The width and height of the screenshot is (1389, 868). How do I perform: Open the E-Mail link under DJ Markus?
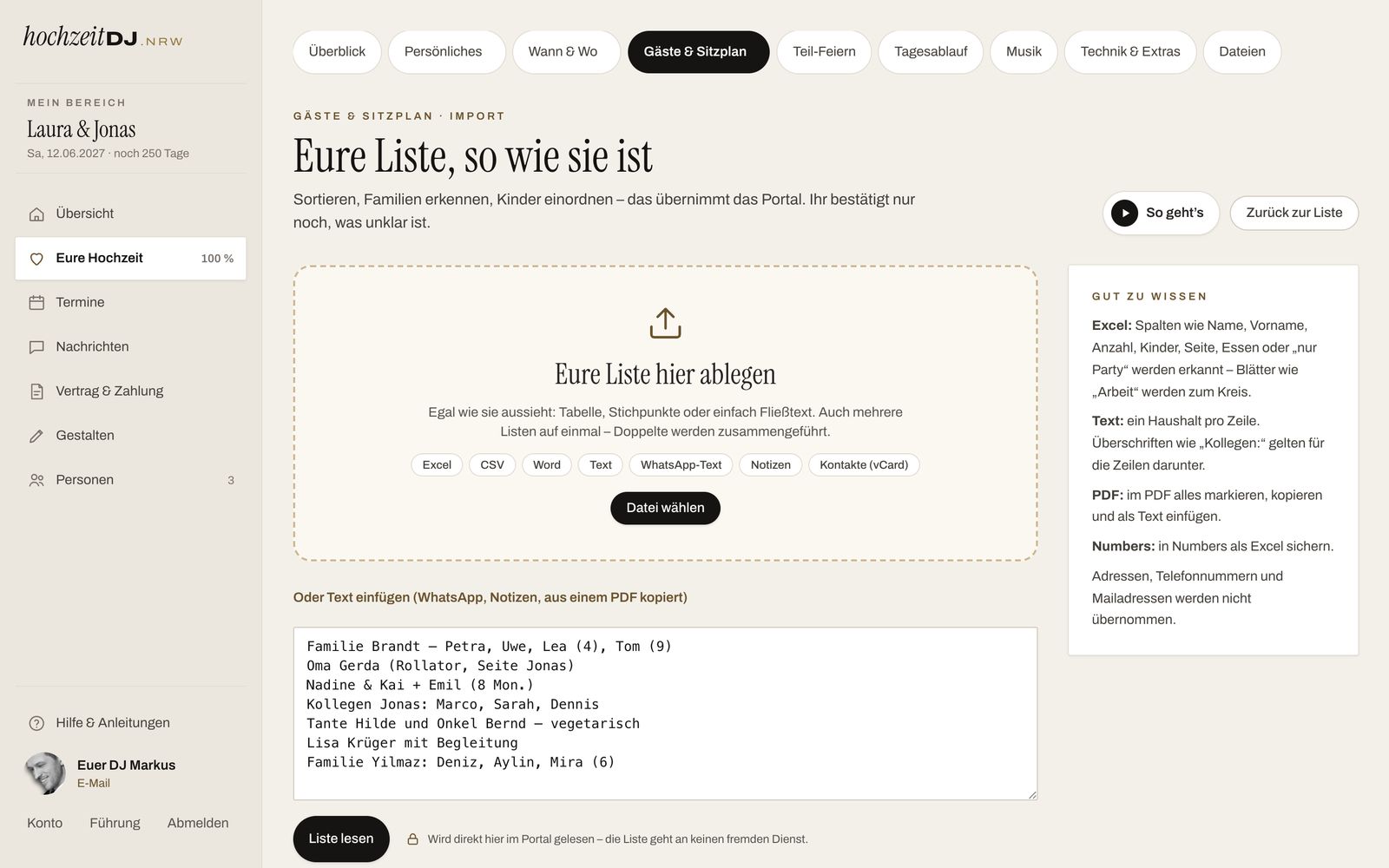point(94,783)
